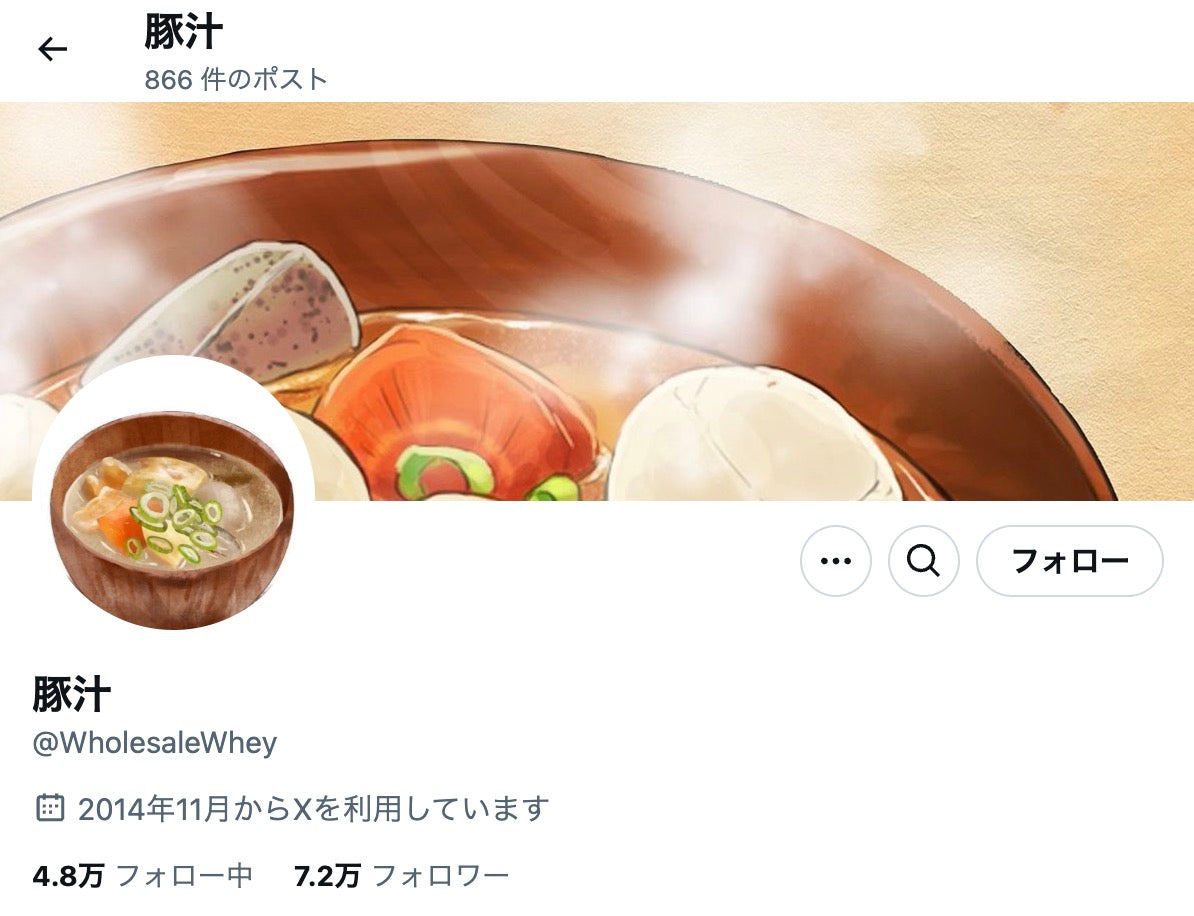Search this profile with the magnifier icon
This screenshot has height=916, width=1194.
click(923, 561)
